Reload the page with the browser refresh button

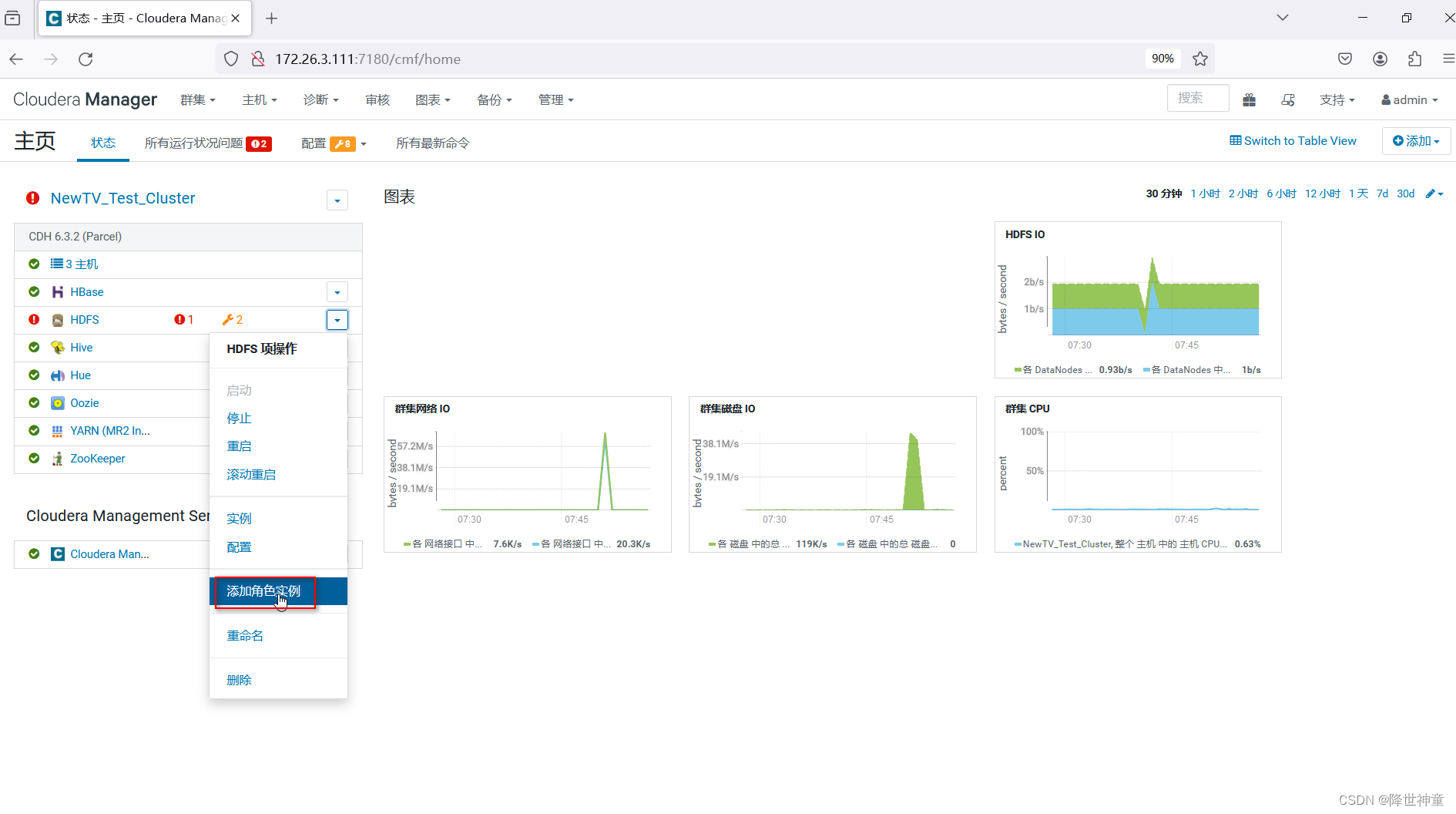click(x=86, y=59)
